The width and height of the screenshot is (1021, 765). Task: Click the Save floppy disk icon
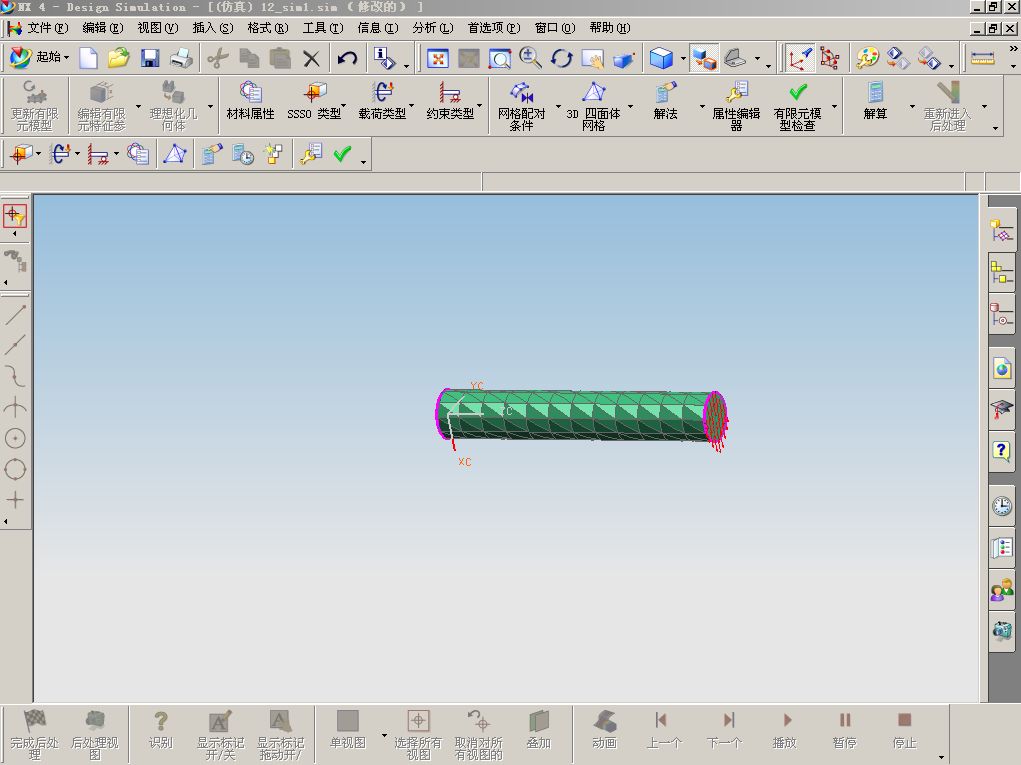pyautogui.click(x=150, y=59)
